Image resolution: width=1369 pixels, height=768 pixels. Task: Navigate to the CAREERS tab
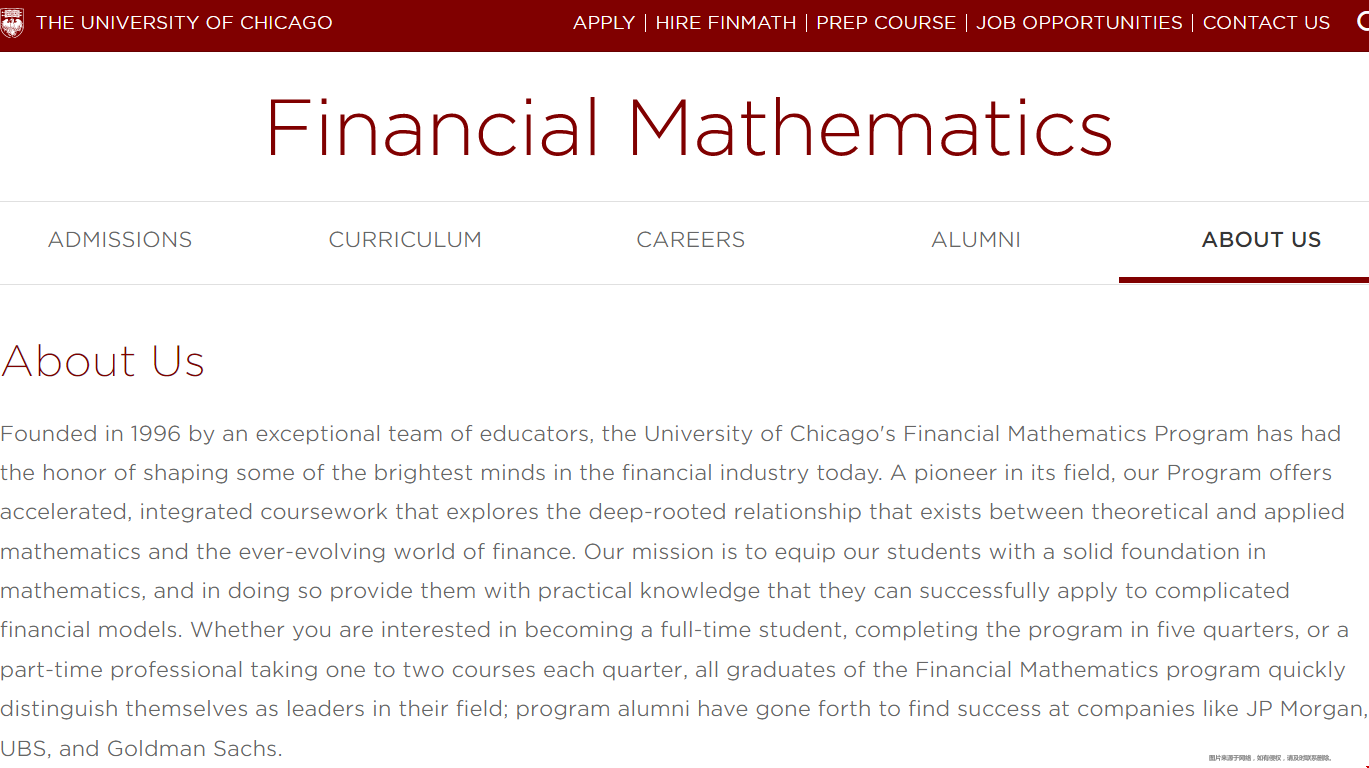691,240
